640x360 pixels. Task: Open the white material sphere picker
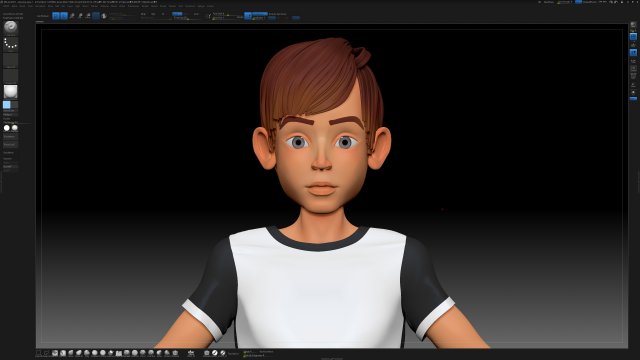tap(11, 91)
